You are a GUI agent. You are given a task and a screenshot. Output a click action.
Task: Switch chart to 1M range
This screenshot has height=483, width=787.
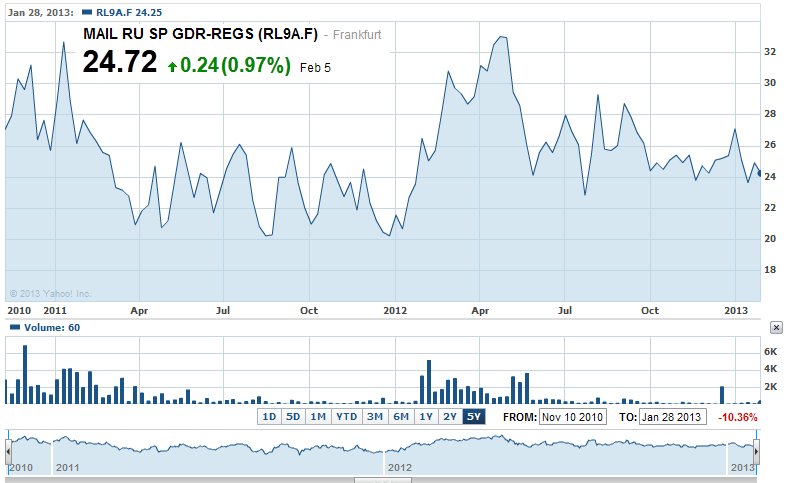(318, 417)
